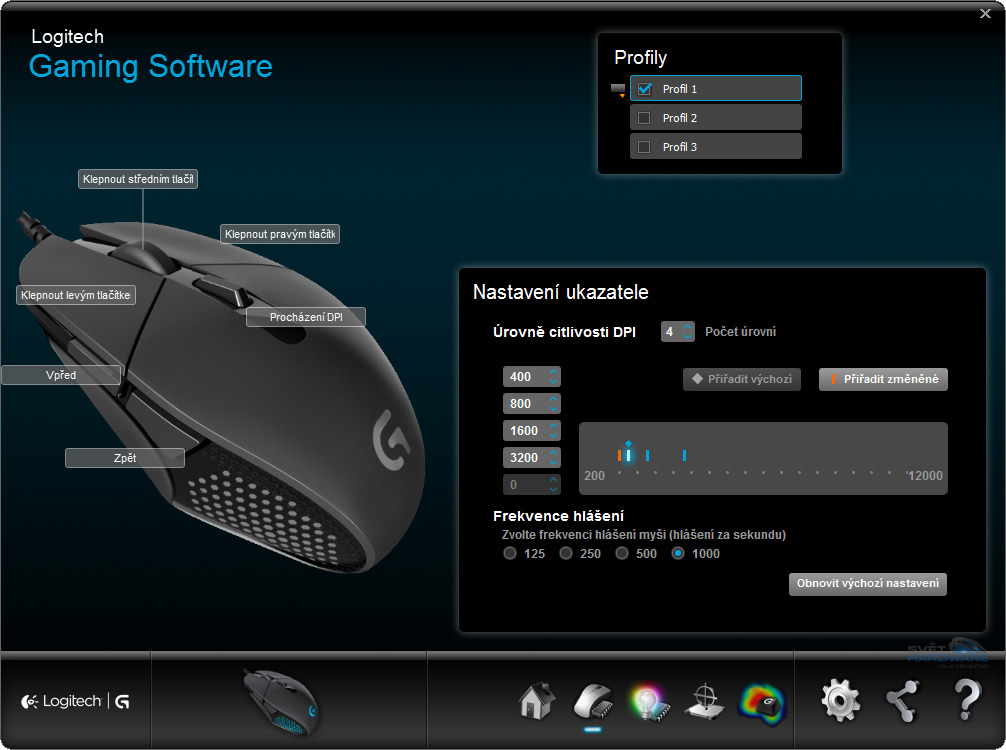1006x750 pixels.
Task: Open the heat map analysis icon
Action: pos(762,700)
